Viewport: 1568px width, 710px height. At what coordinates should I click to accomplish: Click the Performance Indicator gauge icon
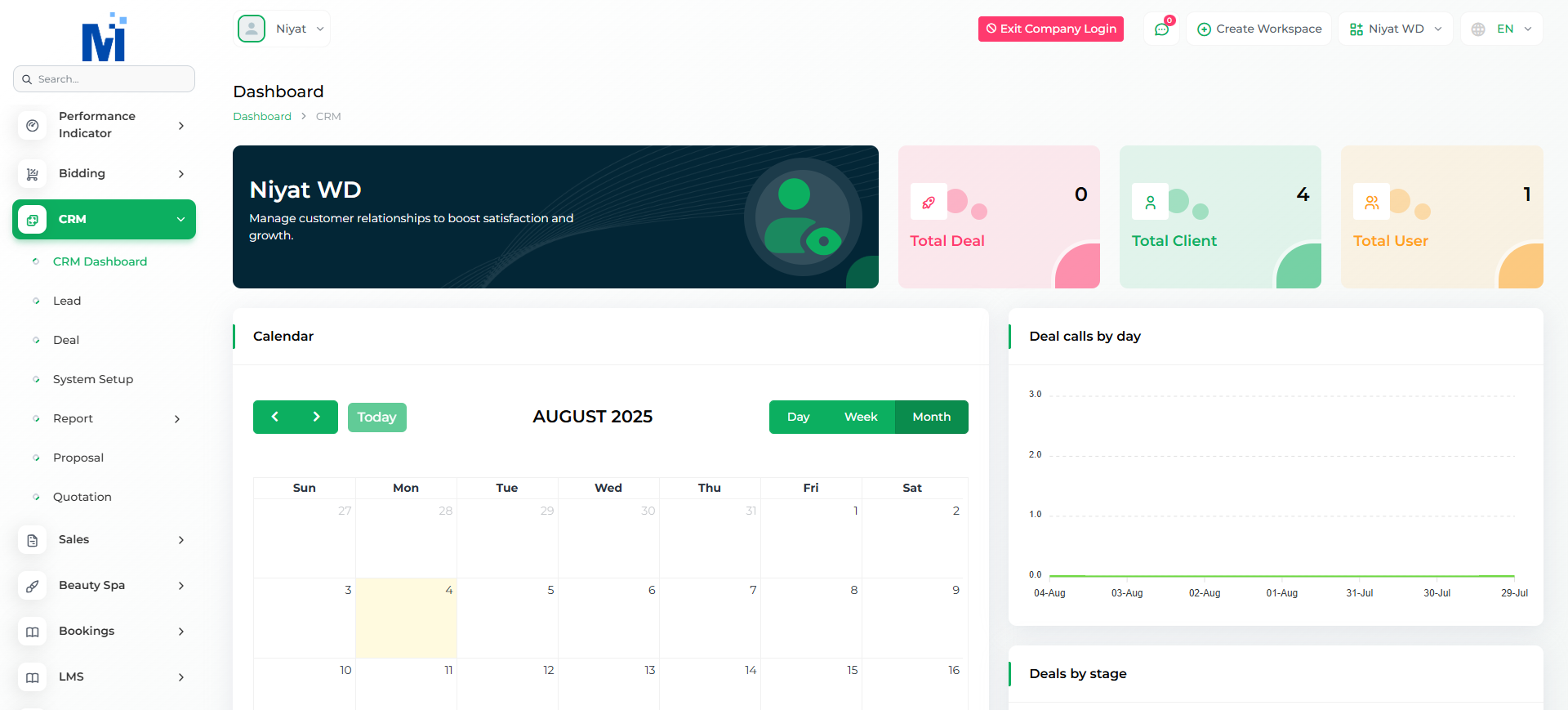click(x=33, y=126)
